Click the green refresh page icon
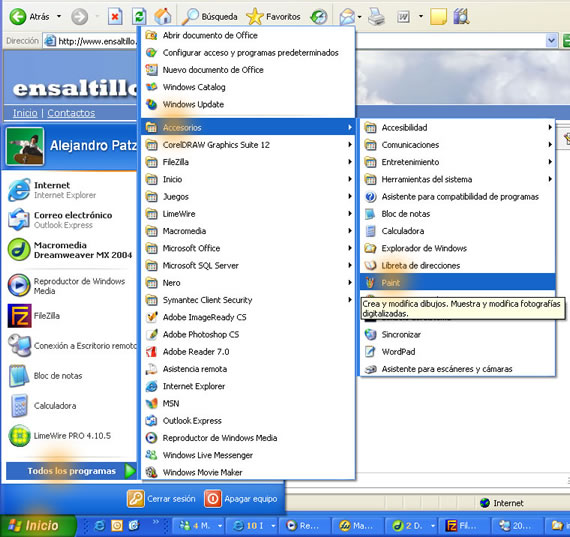The width and height of the screenshot is (570, 537). click(x=139, y=17)
